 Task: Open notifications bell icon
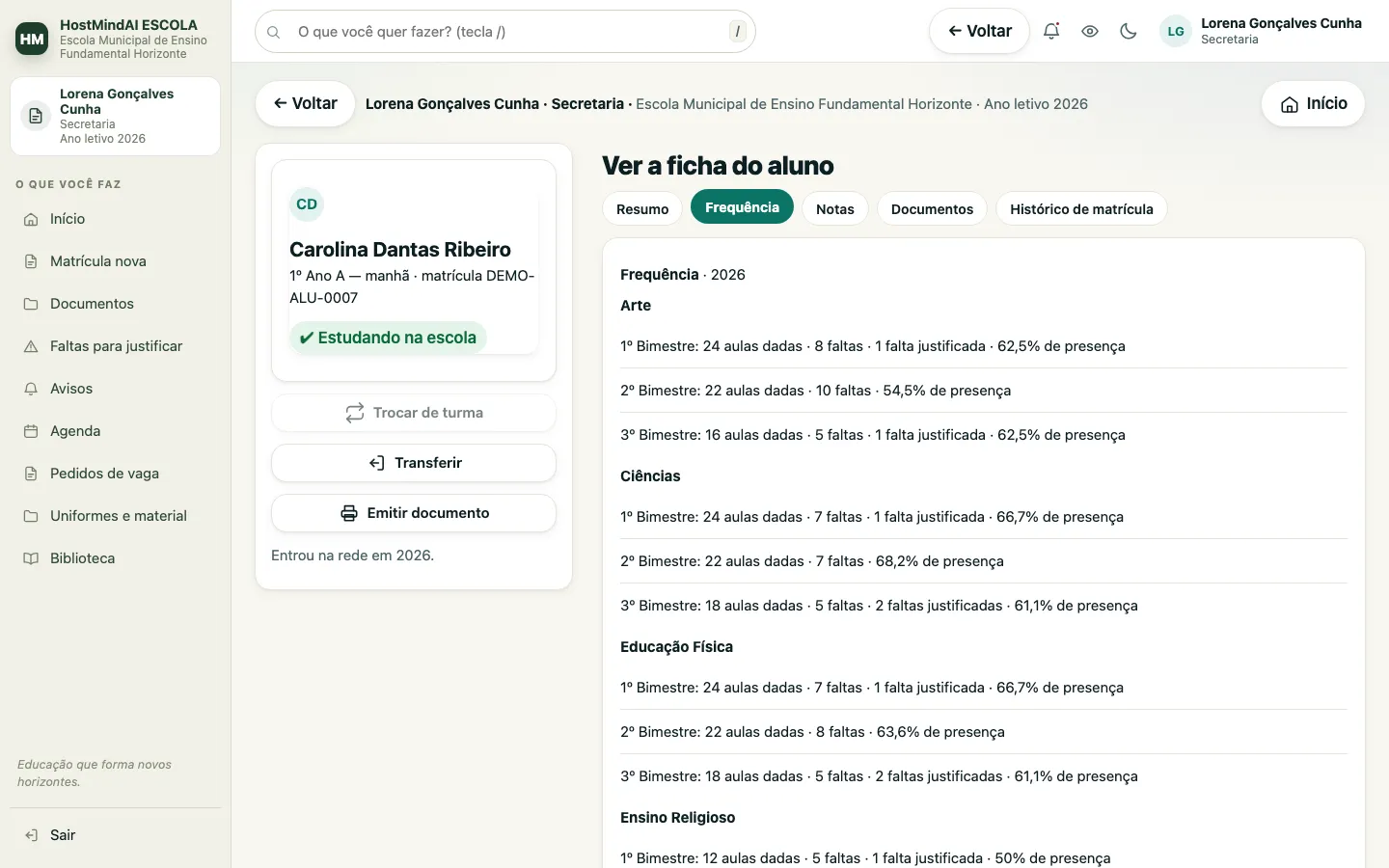[1051, 31]
